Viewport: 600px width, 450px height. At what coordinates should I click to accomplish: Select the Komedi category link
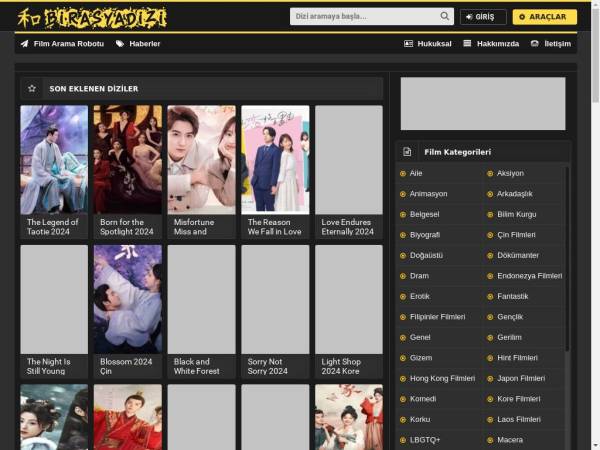[423, 399]
